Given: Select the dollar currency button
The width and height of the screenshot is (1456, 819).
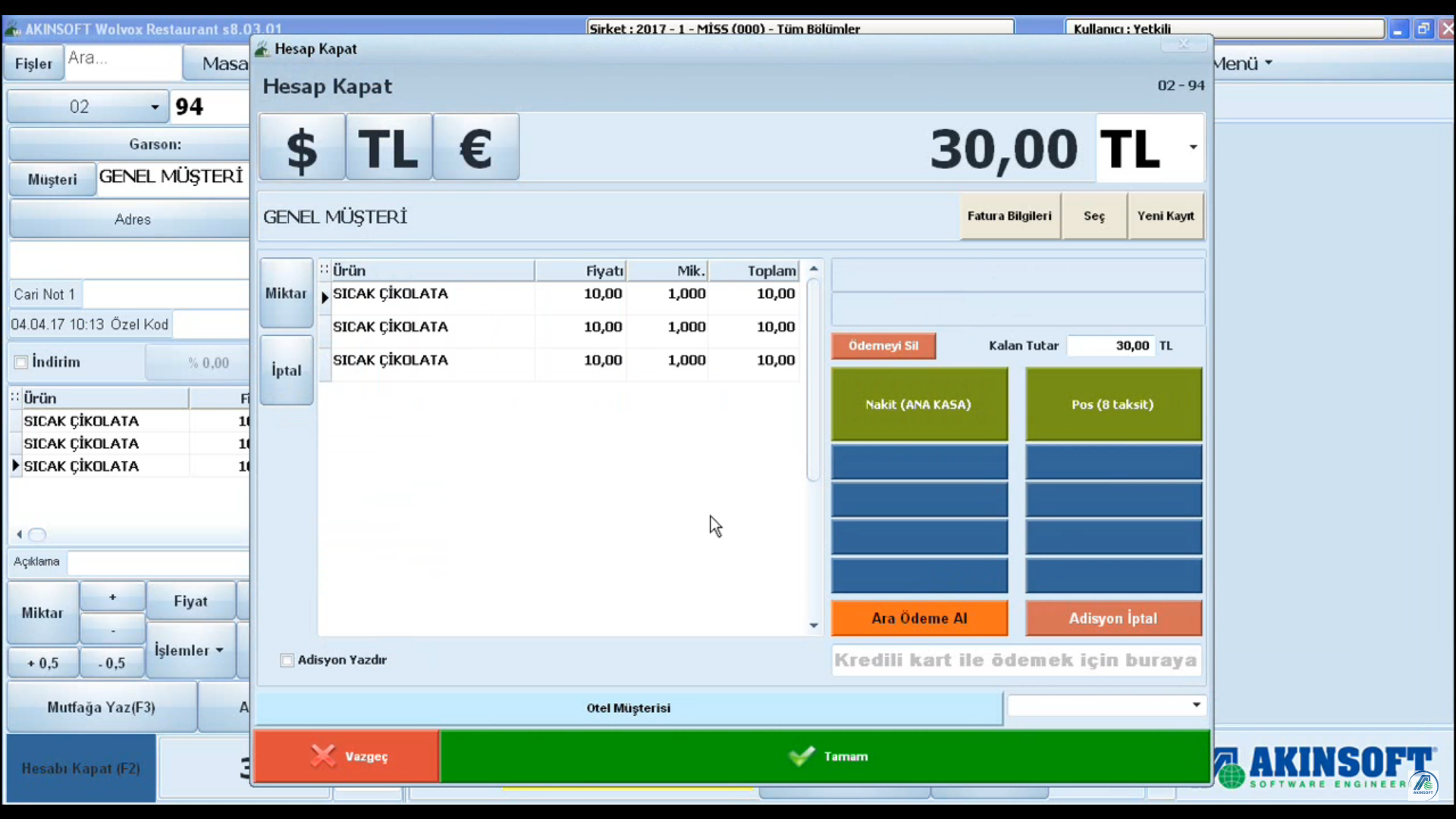Looking at the screenshot, I should (302, 147).
